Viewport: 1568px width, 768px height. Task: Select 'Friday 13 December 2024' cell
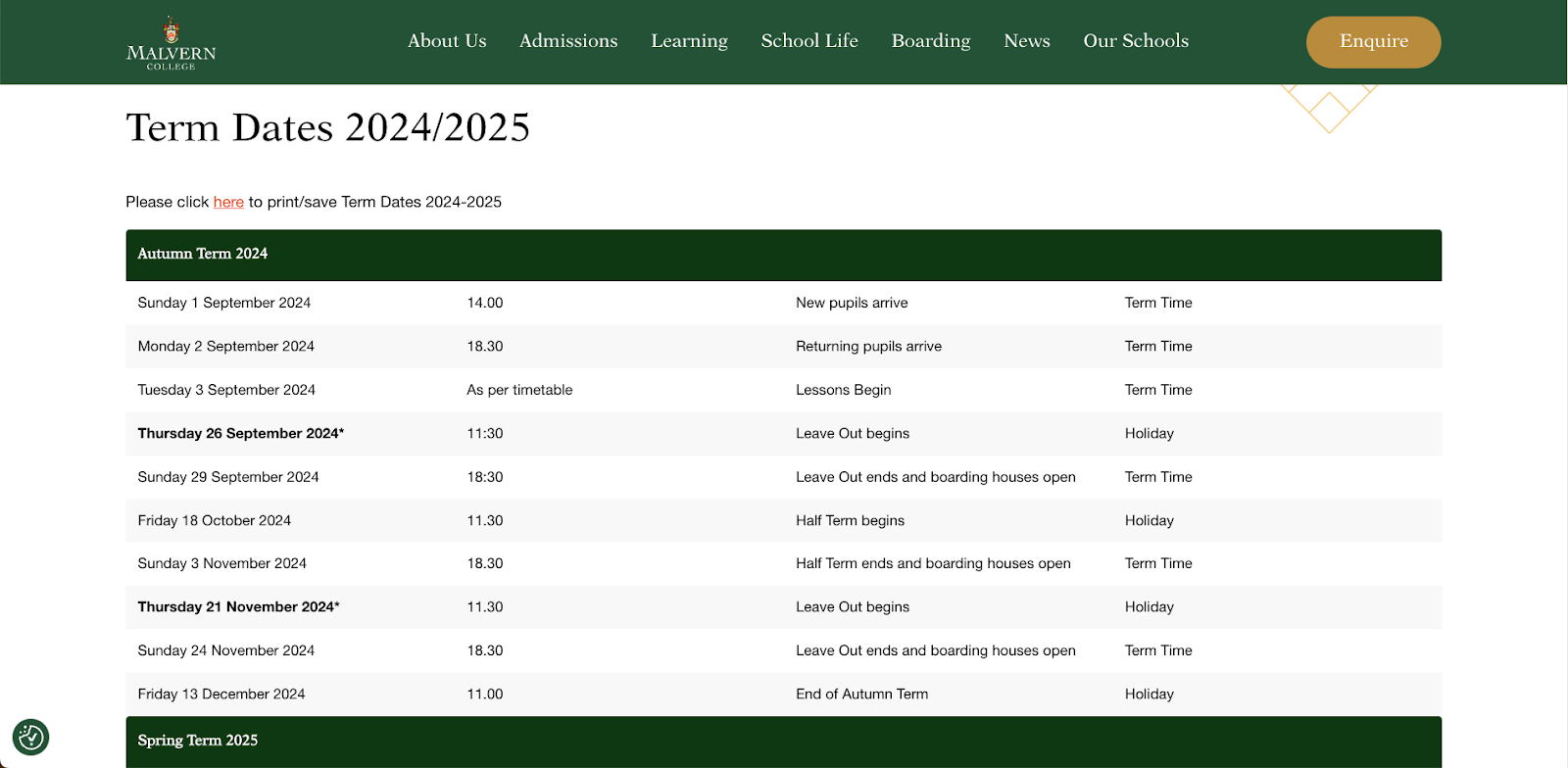[221, 694]
